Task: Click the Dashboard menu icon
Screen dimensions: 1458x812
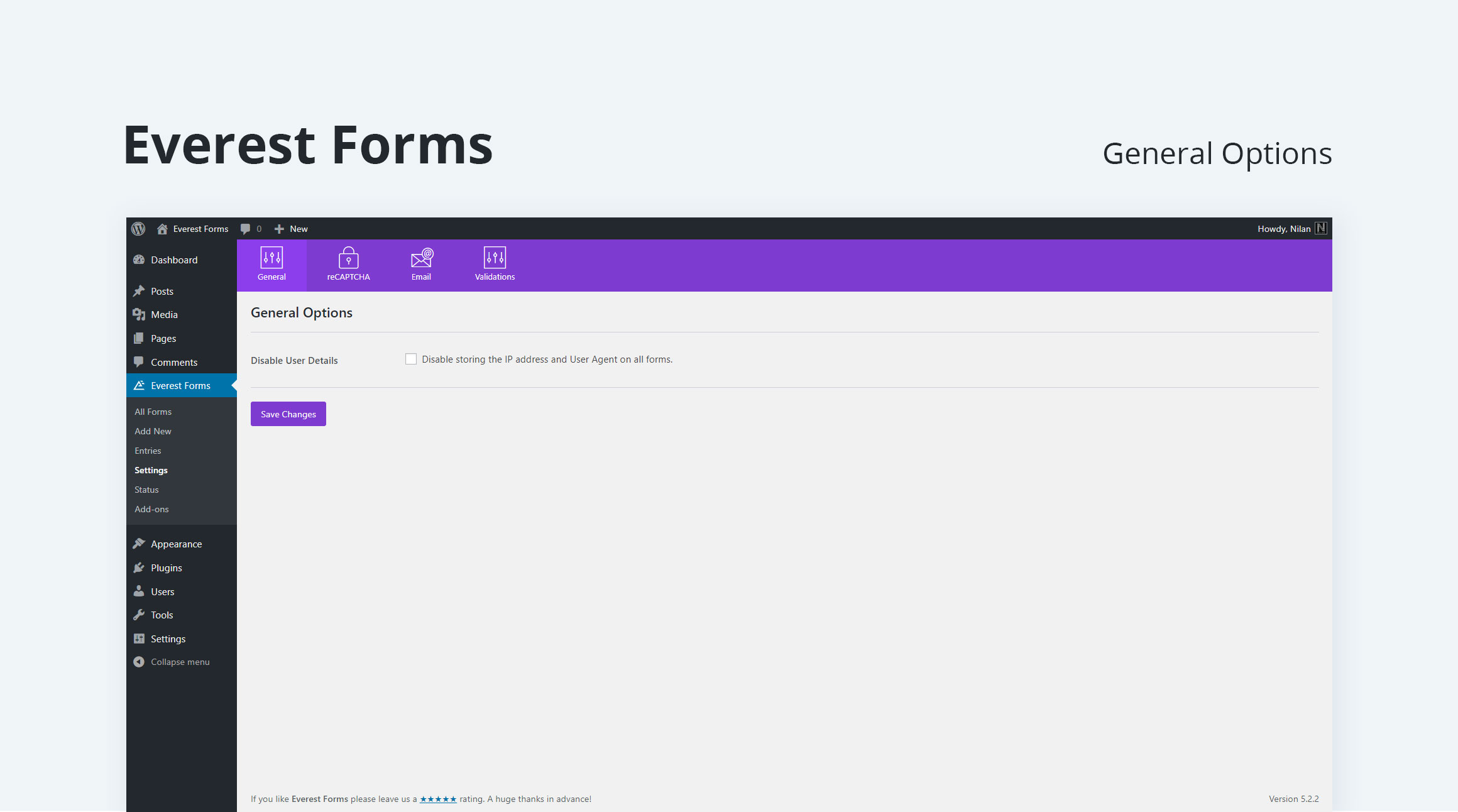Action: (140, 259)
